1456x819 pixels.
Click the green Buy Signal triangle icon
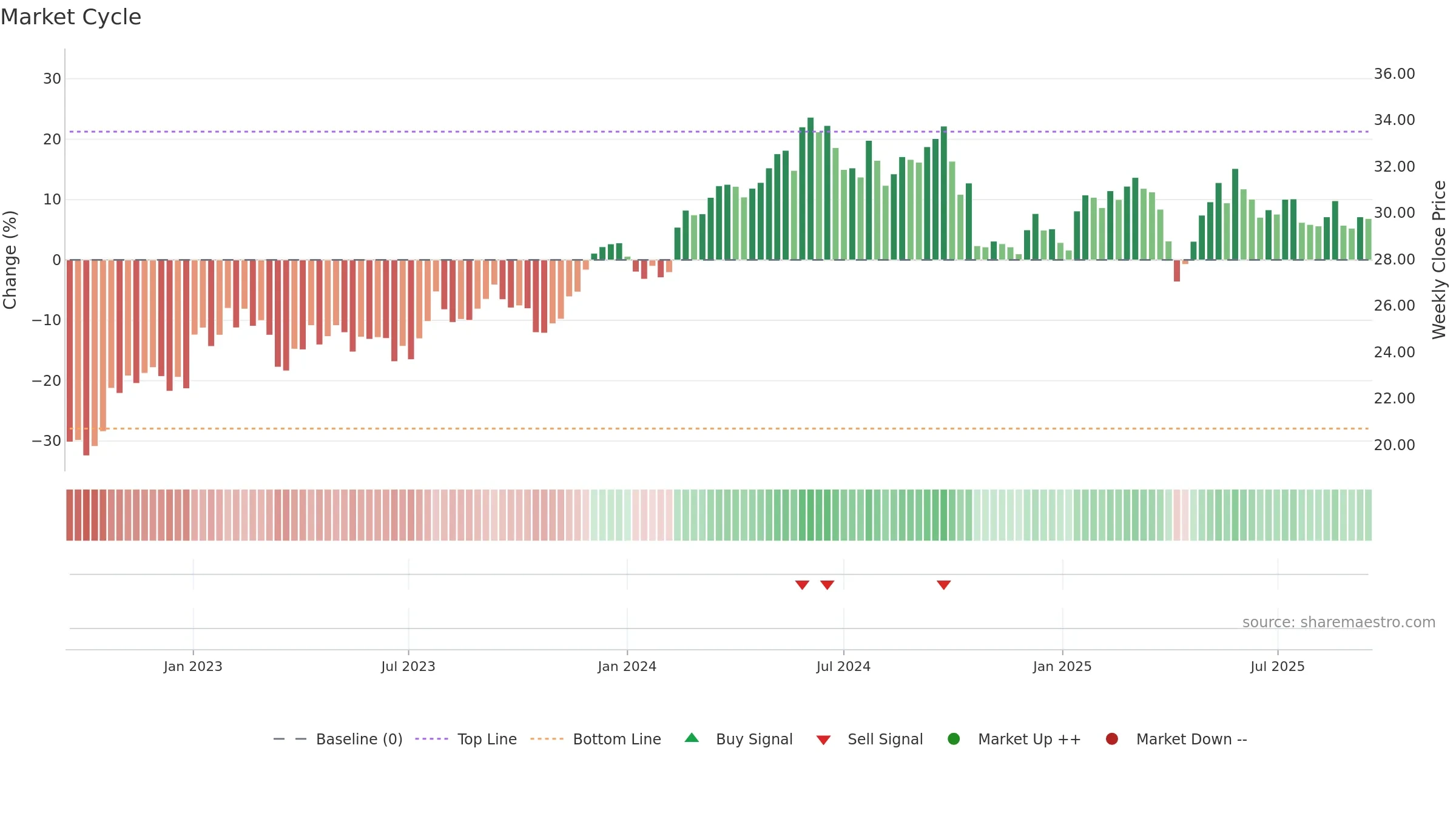[692, 738]
